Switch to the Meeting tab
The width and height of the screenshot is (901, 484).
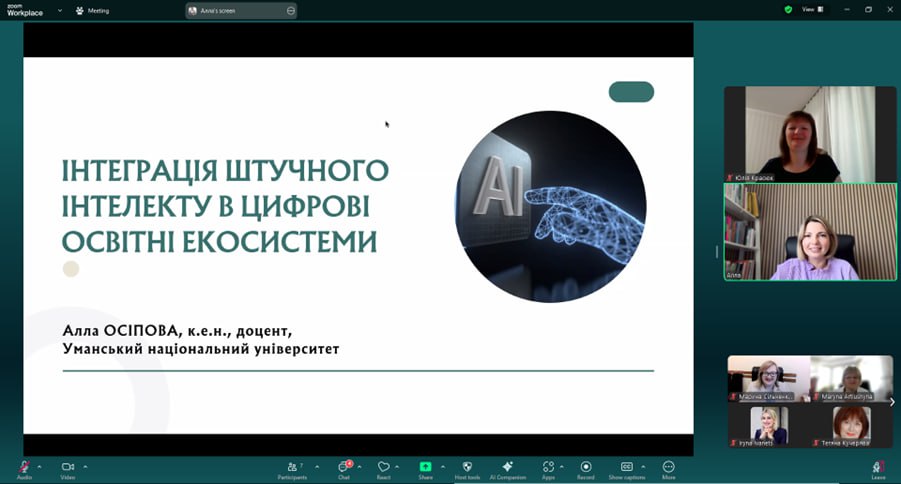coord(93,10)
